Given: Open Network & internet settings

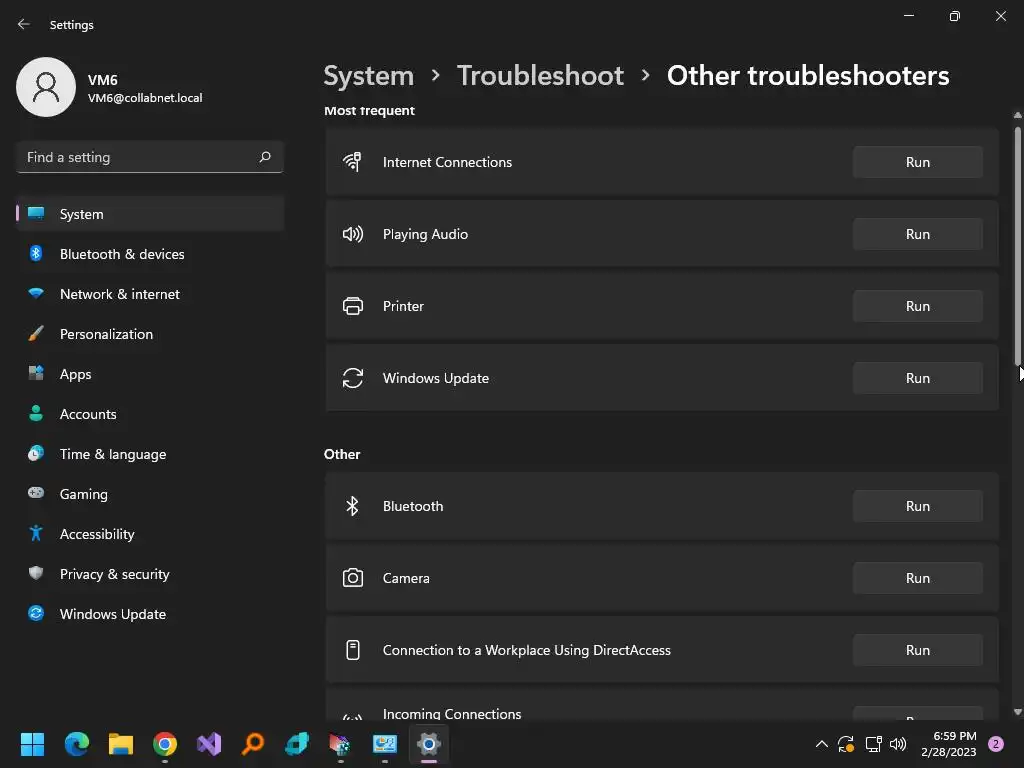Looking at the screenshot, I should (x=150, y=294).
